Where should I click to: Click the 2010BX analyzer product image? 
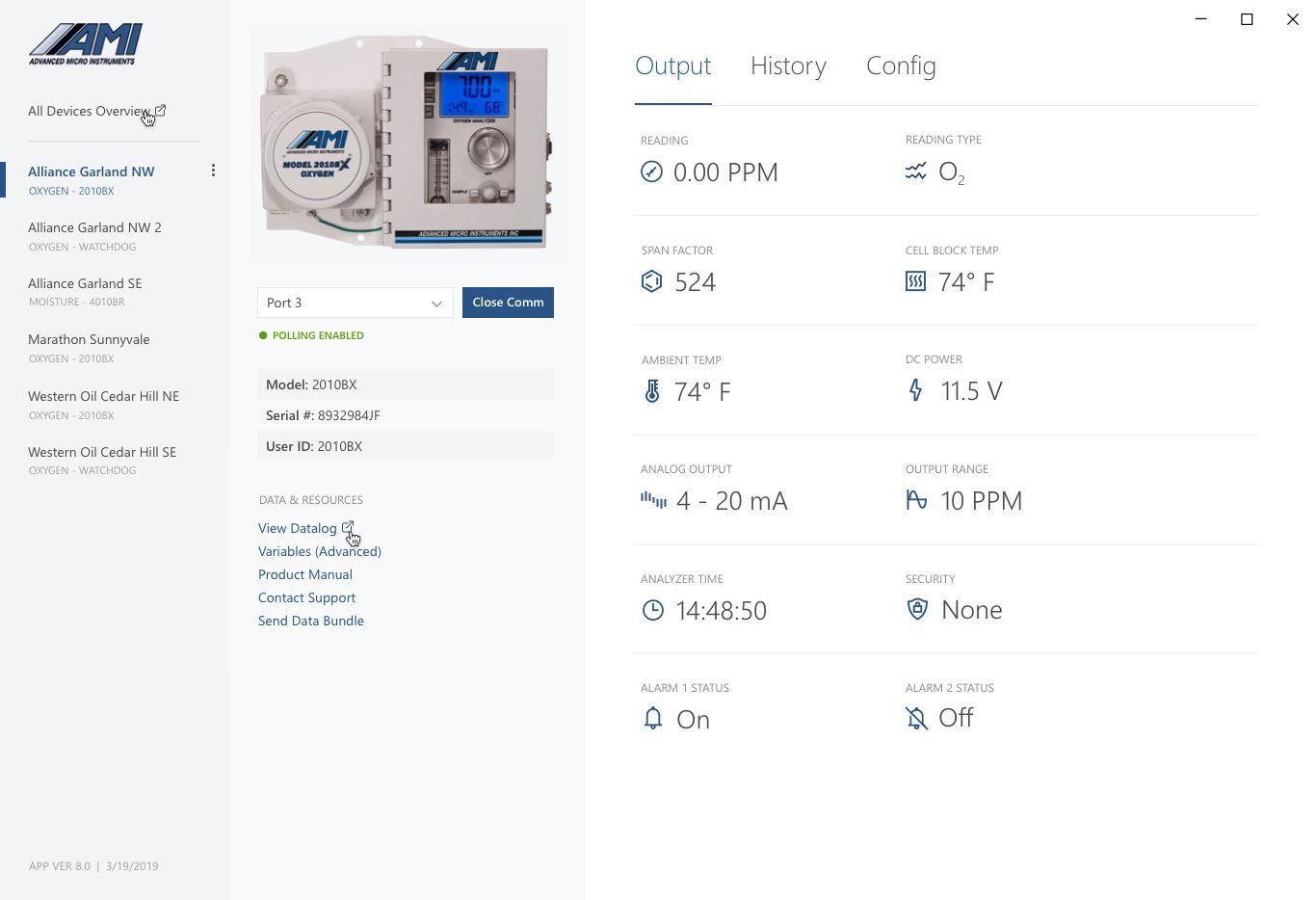pyautogui.click(x=409, y=145)
